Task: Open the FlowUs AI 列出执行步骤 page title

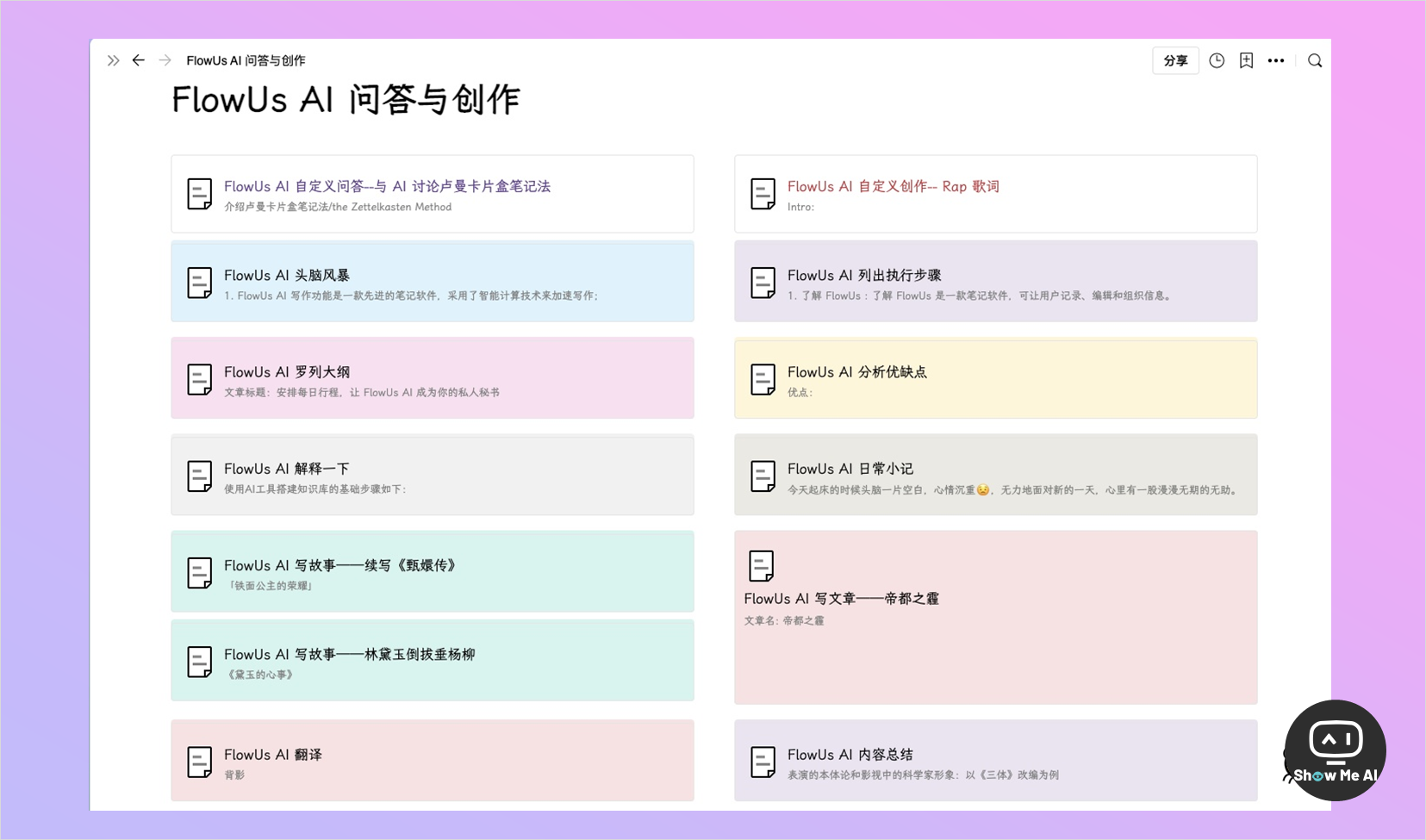Action: (x=864, y=275)
